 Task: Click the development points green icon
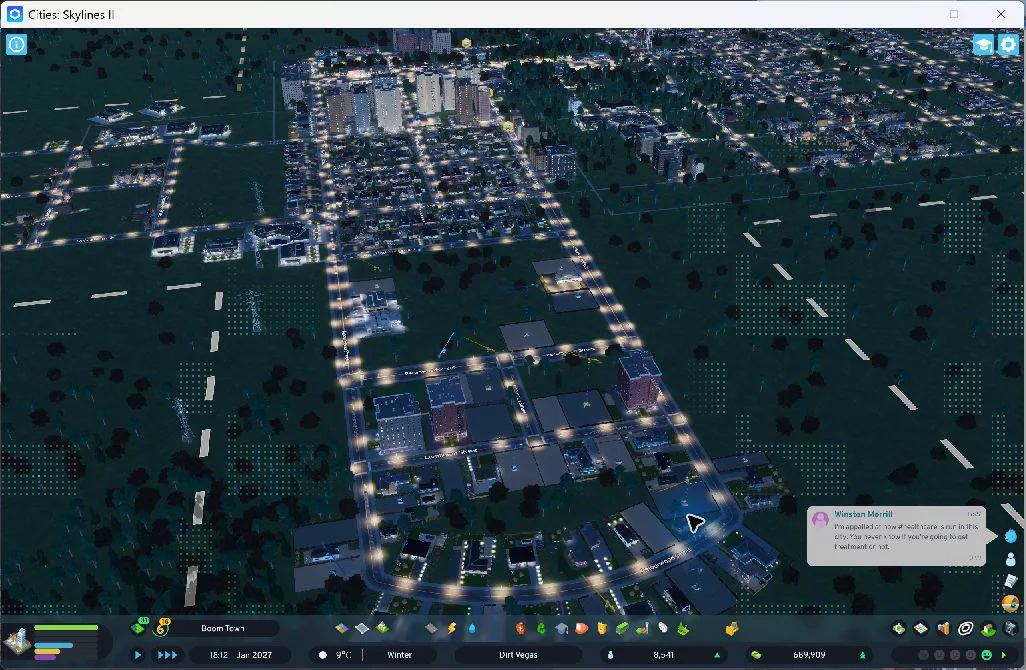tap(138, 627)
